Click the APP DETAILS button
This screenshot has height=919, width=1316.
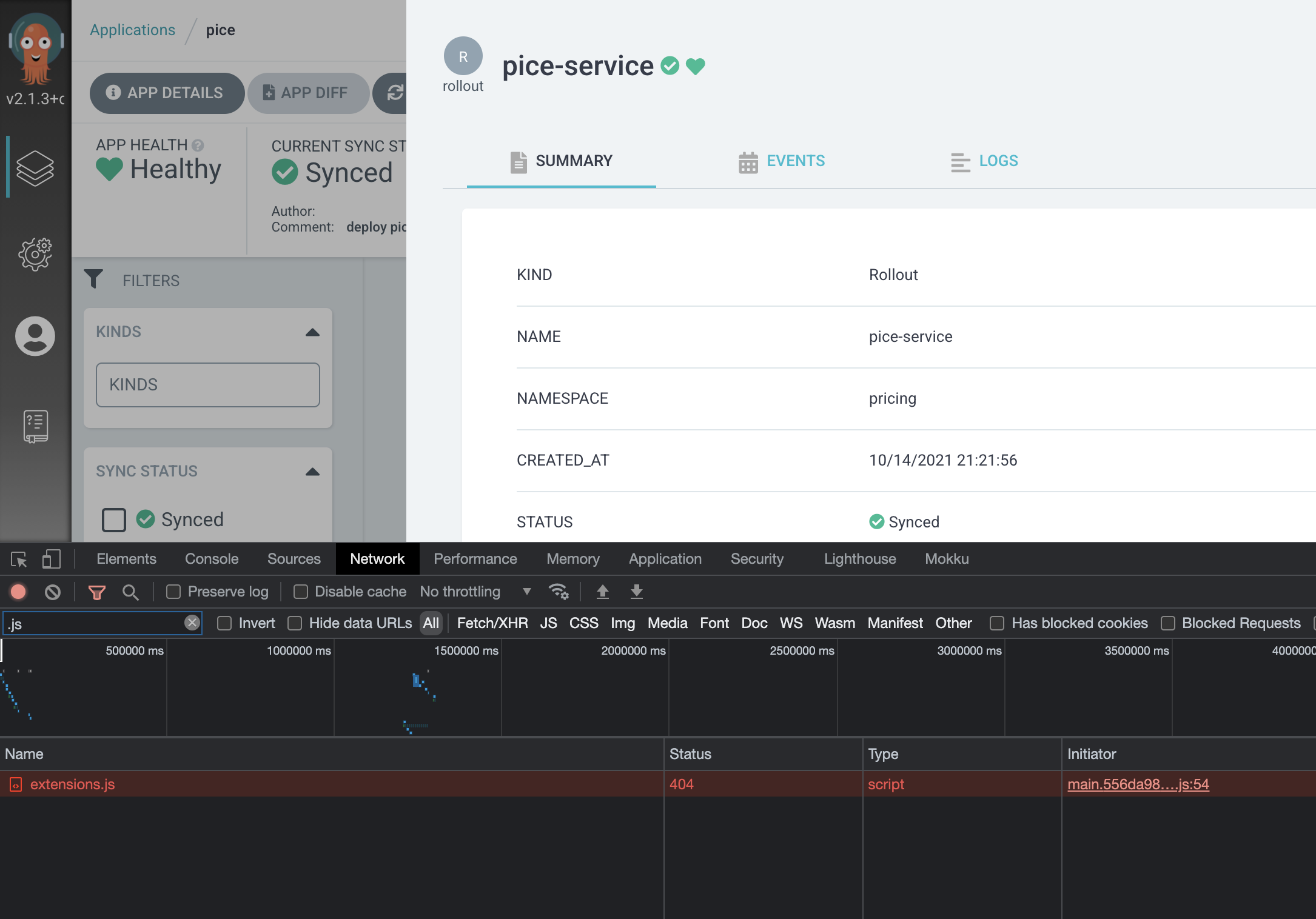[167, 93]
